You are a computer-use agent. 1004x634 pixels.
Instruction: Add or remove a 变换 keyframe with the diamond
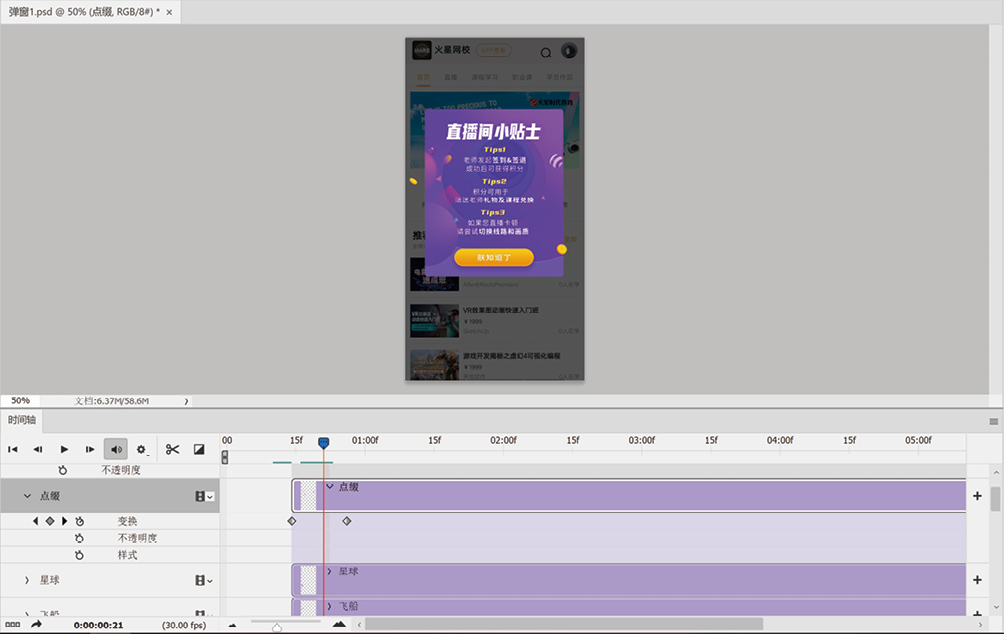coord(50,521)
